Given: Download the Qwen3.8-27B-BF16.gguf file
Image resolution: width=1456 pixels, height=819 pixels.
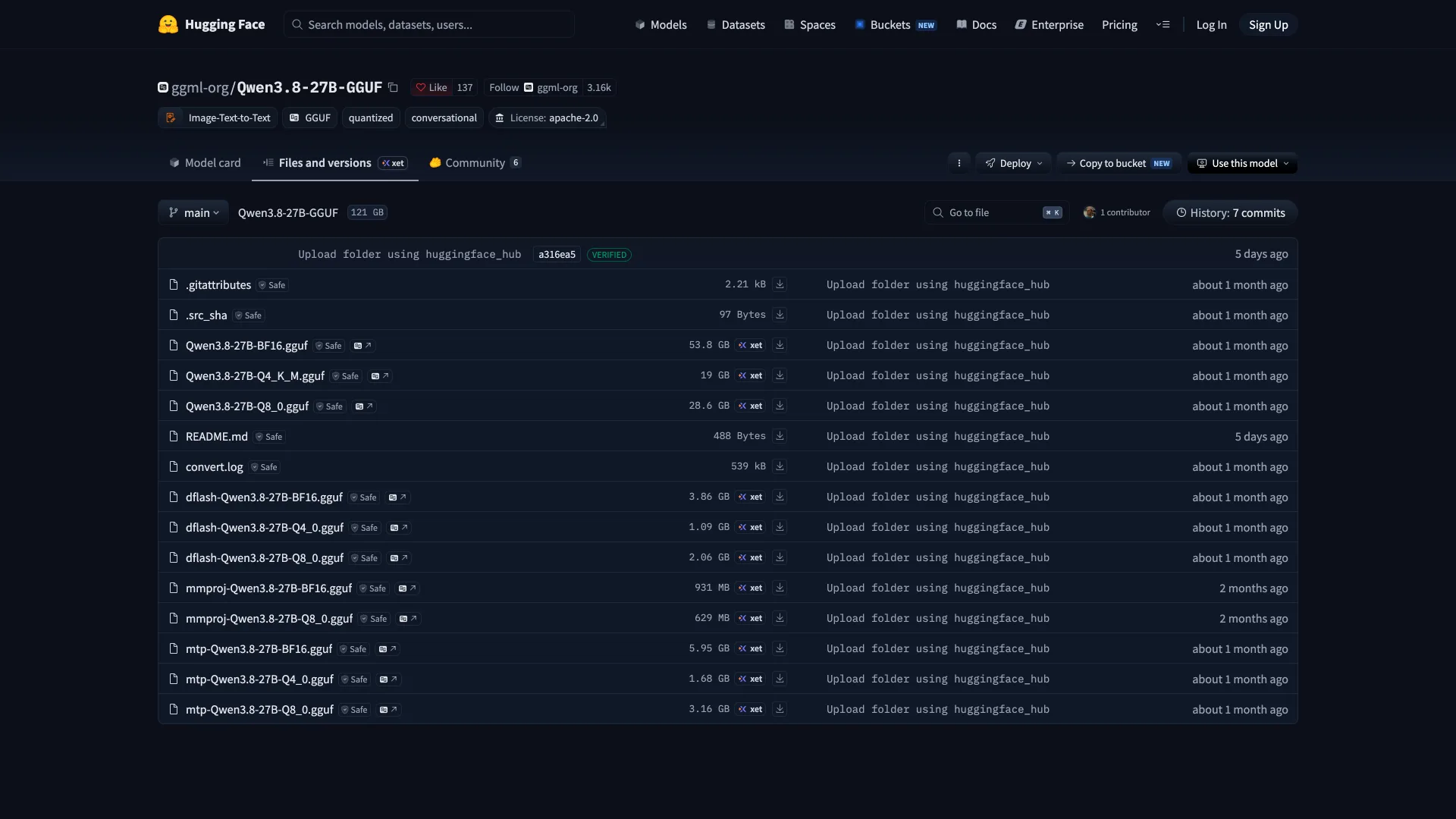Looking at the screenshot, I should pos(780,345).
